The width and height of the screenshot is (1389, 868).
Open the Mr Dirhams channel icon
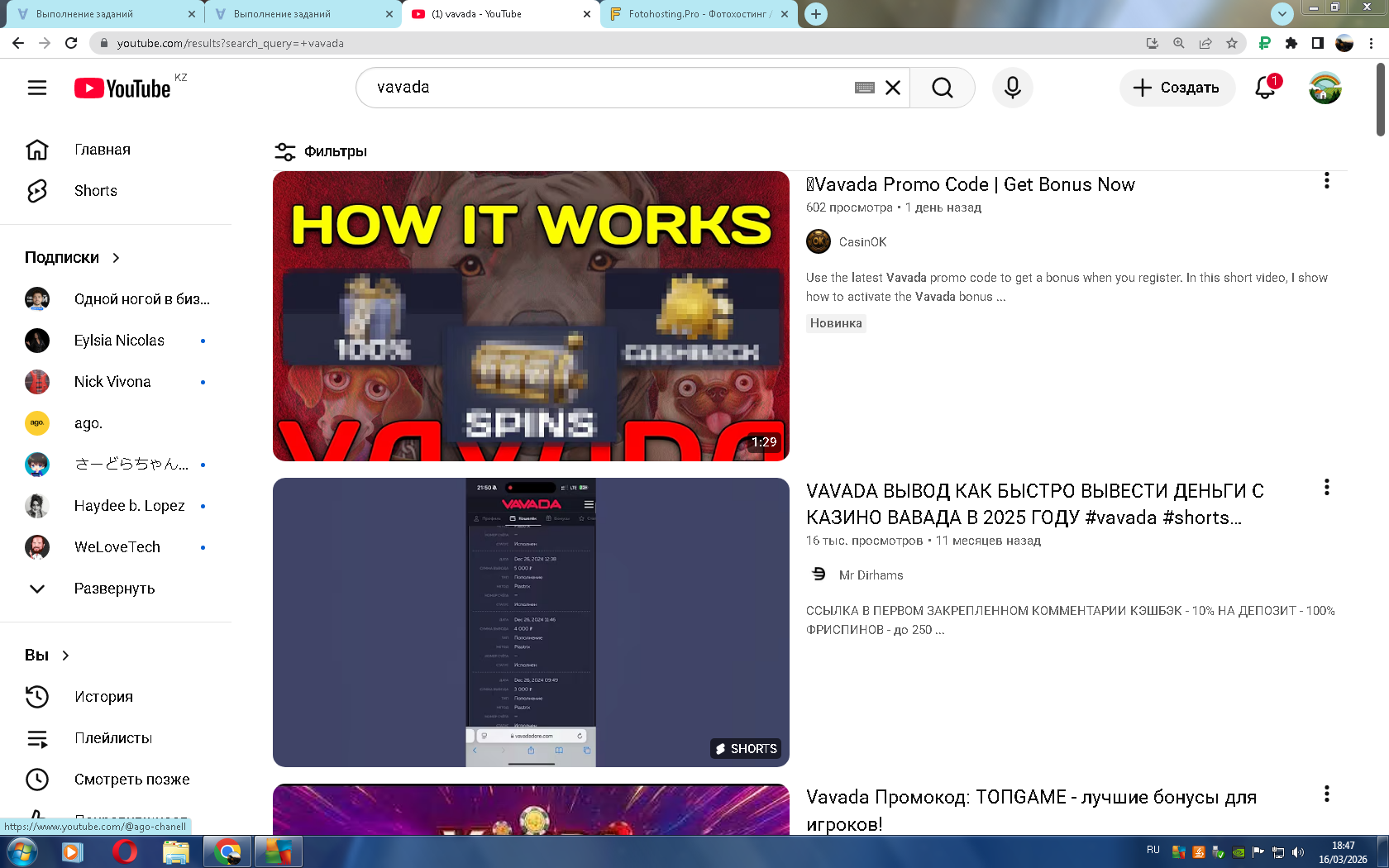tap(819, 575)
